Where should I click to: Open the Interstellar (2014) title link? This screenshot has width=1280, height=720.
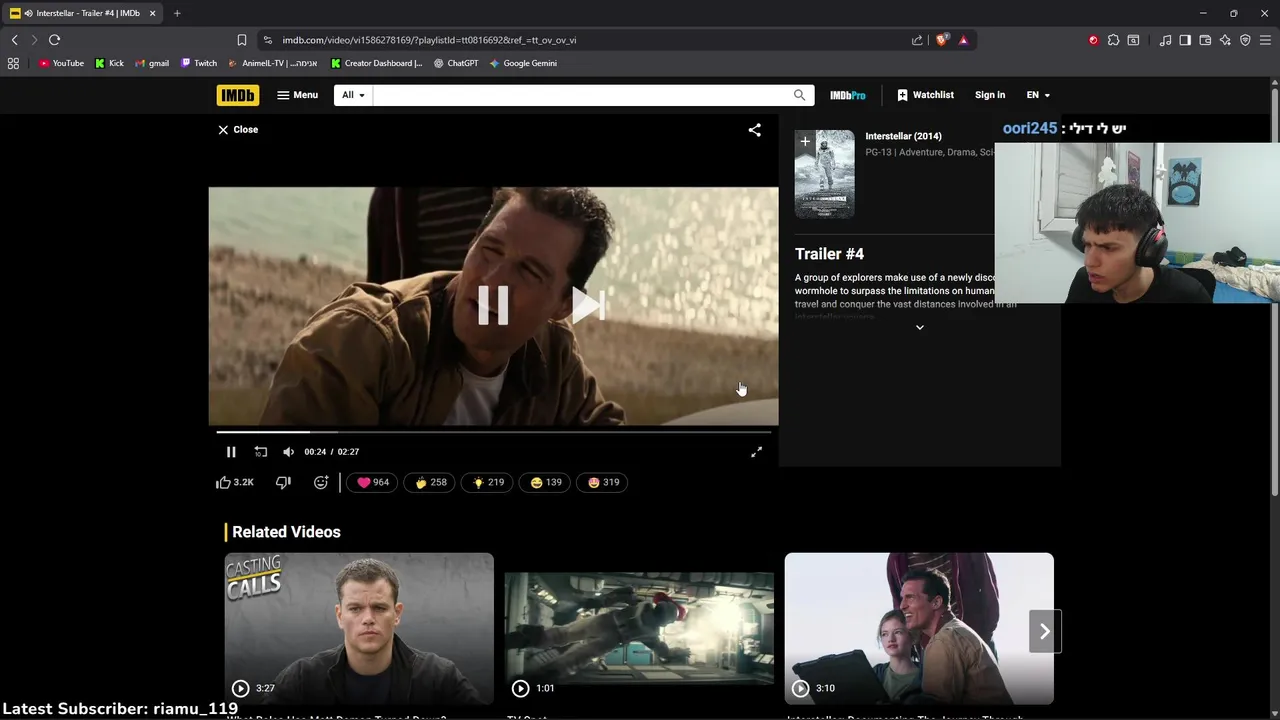(x=903, y=136)
